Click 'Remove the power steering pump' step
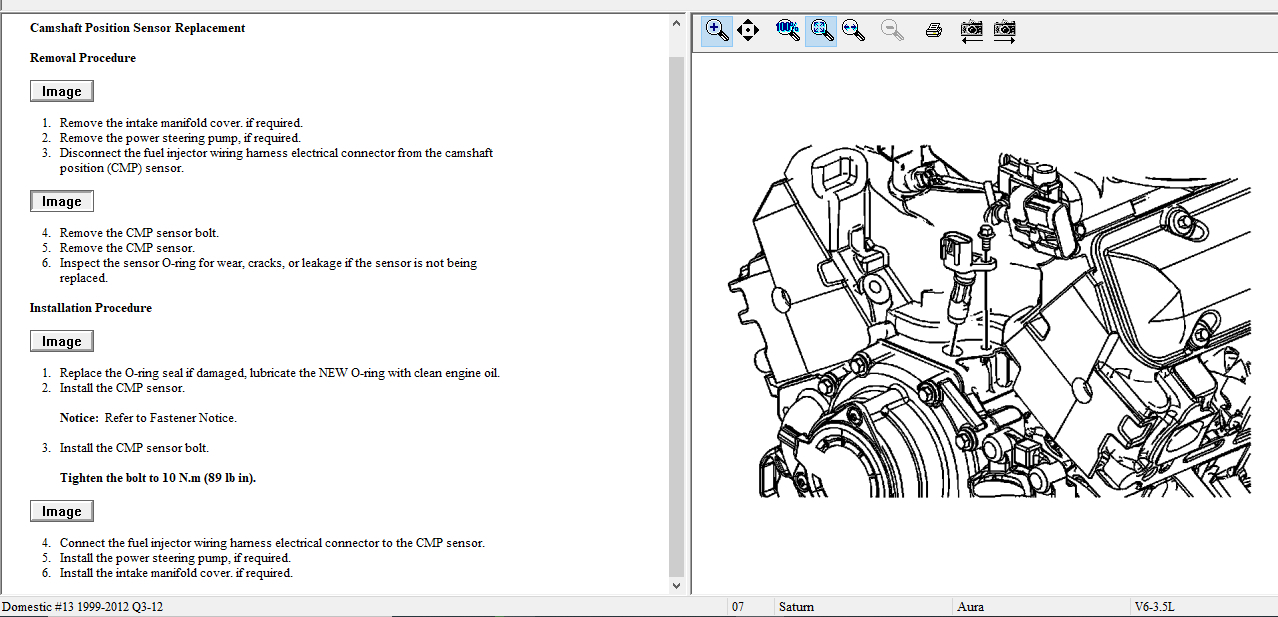 point(180,138)
